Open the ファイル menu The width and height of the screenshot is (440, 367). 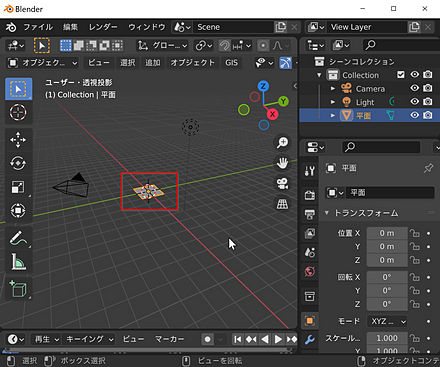38,27
